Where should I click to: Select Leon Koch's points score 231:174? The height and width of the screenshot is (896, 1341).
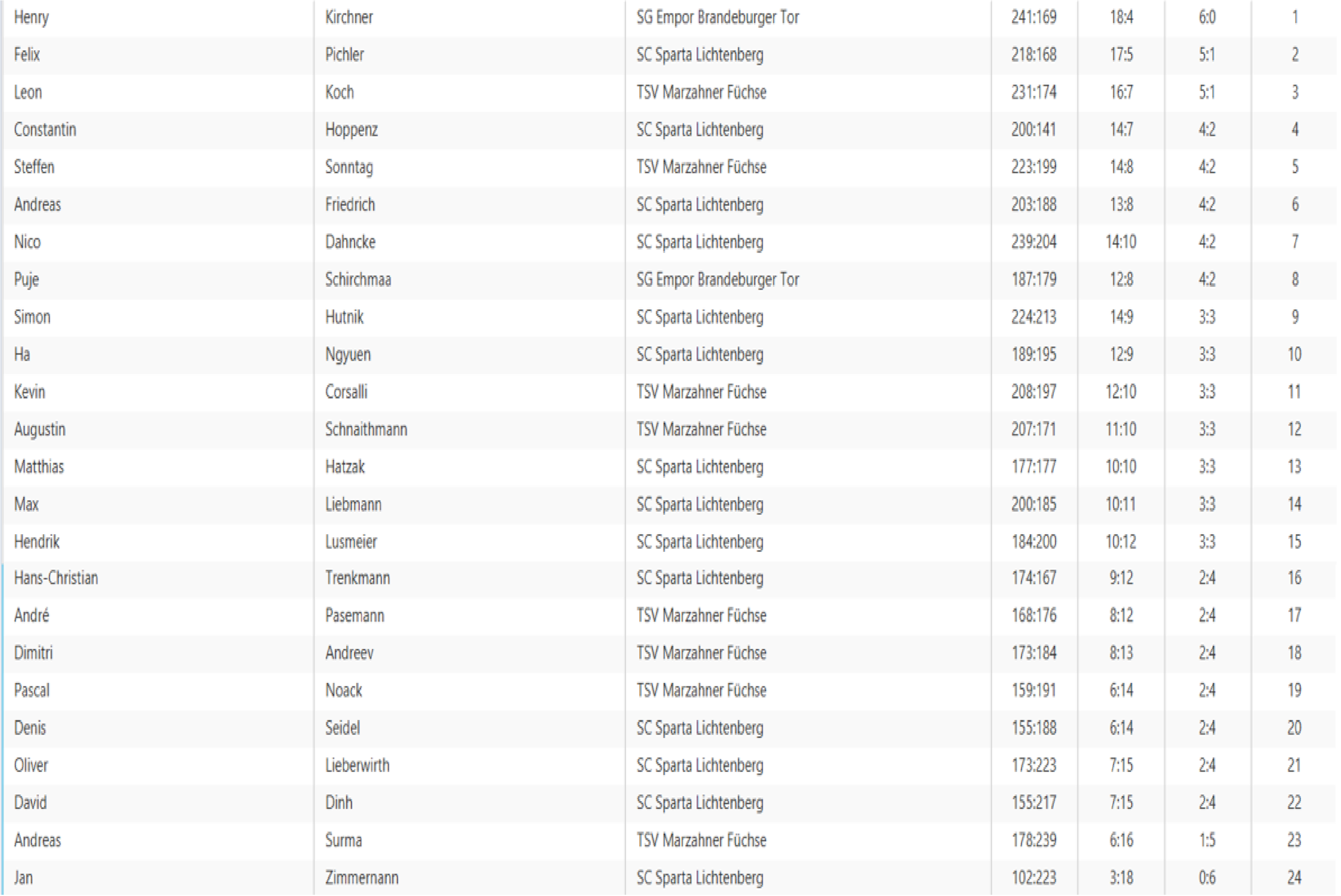[1034, 92]
